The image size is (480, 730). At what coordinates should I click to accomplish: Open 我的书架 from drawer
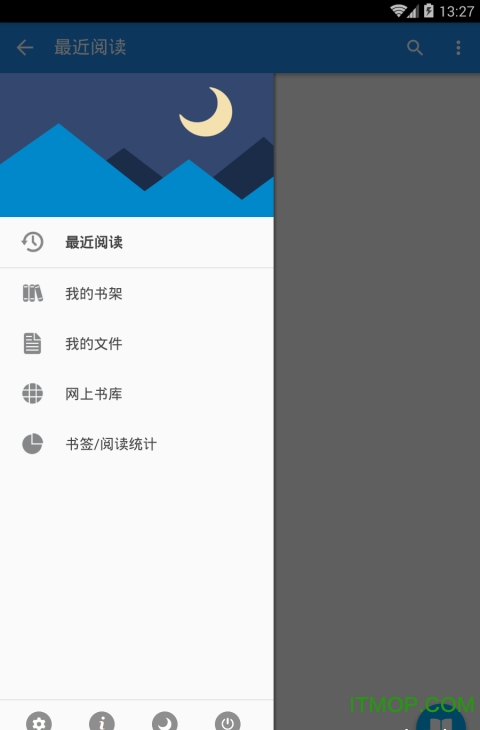tap(137, 293)
